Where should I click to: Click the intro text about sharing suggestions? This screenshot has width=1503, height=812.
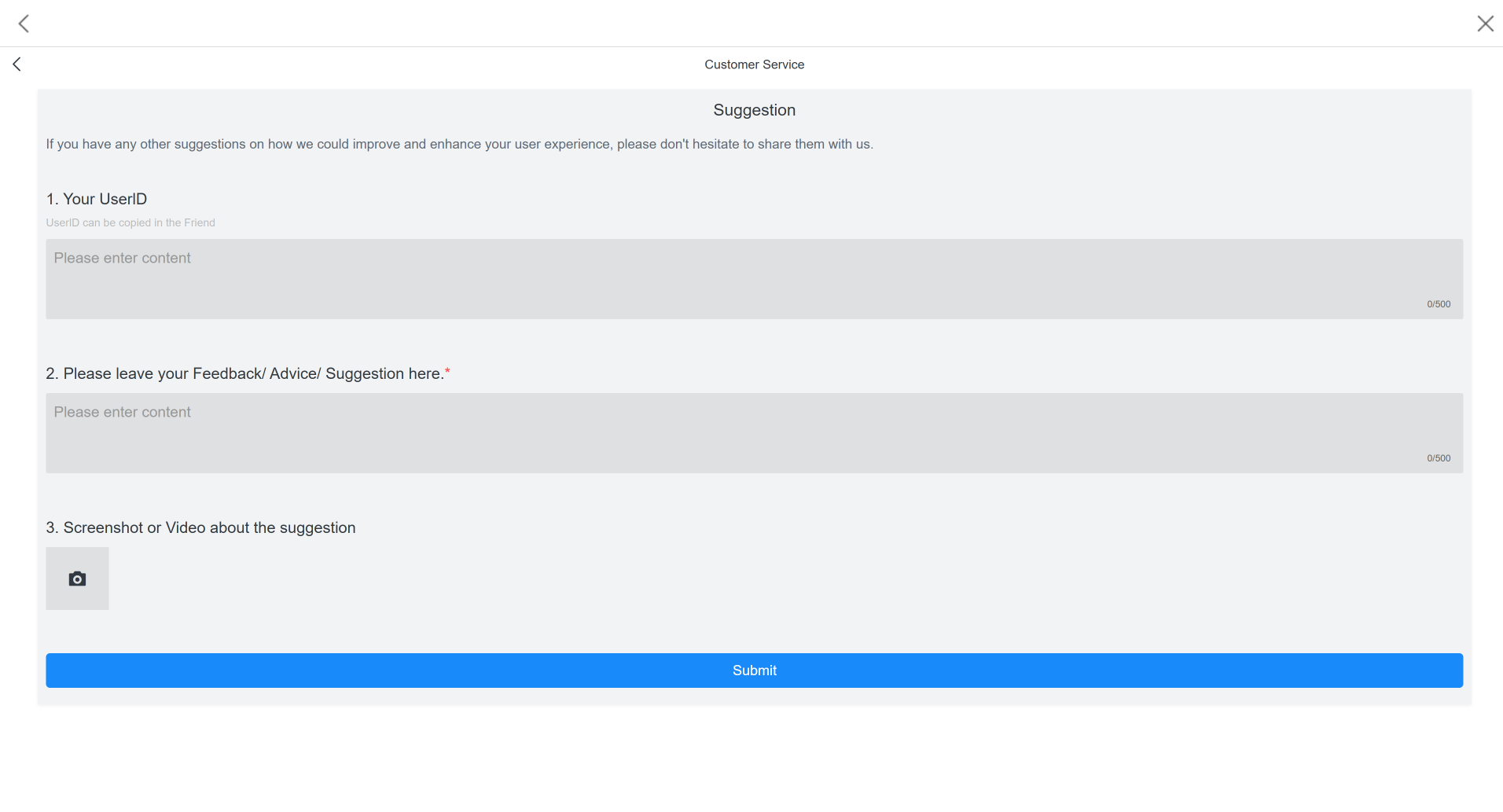(459, 144)
